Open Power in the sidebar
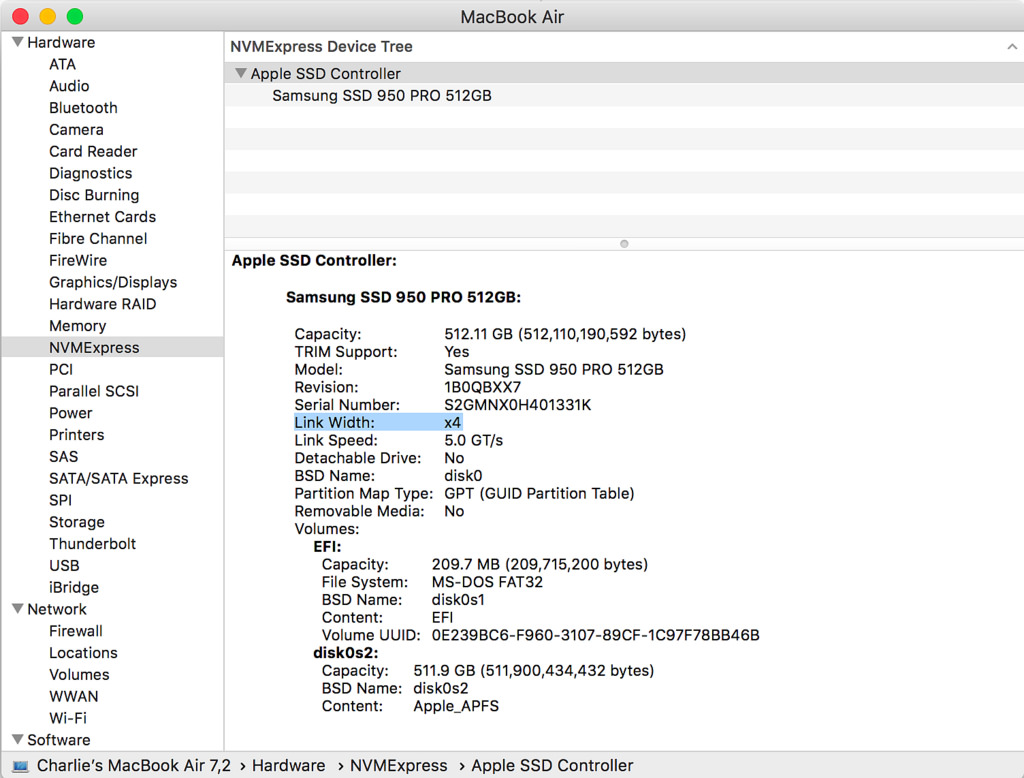This screenshot has width=1024, height=778. pyautogui.click(x=71, y=413)
